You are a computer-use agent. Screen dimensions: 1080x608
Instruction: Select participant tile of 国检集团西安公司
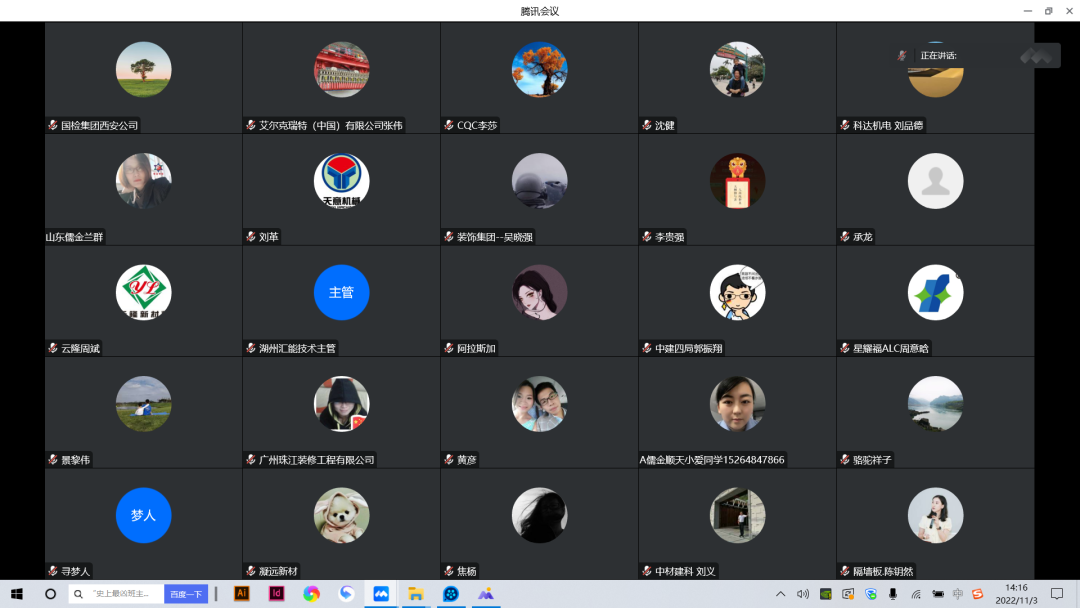143,77
